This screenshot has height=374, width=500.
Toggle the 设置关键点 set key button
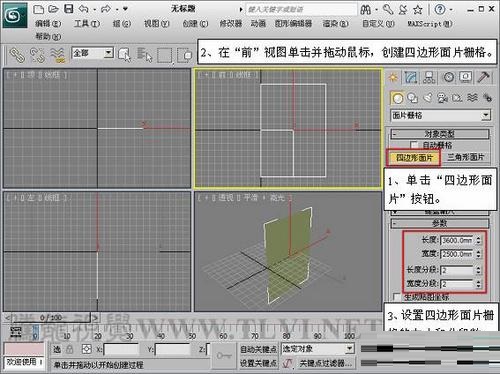[258, 363]
